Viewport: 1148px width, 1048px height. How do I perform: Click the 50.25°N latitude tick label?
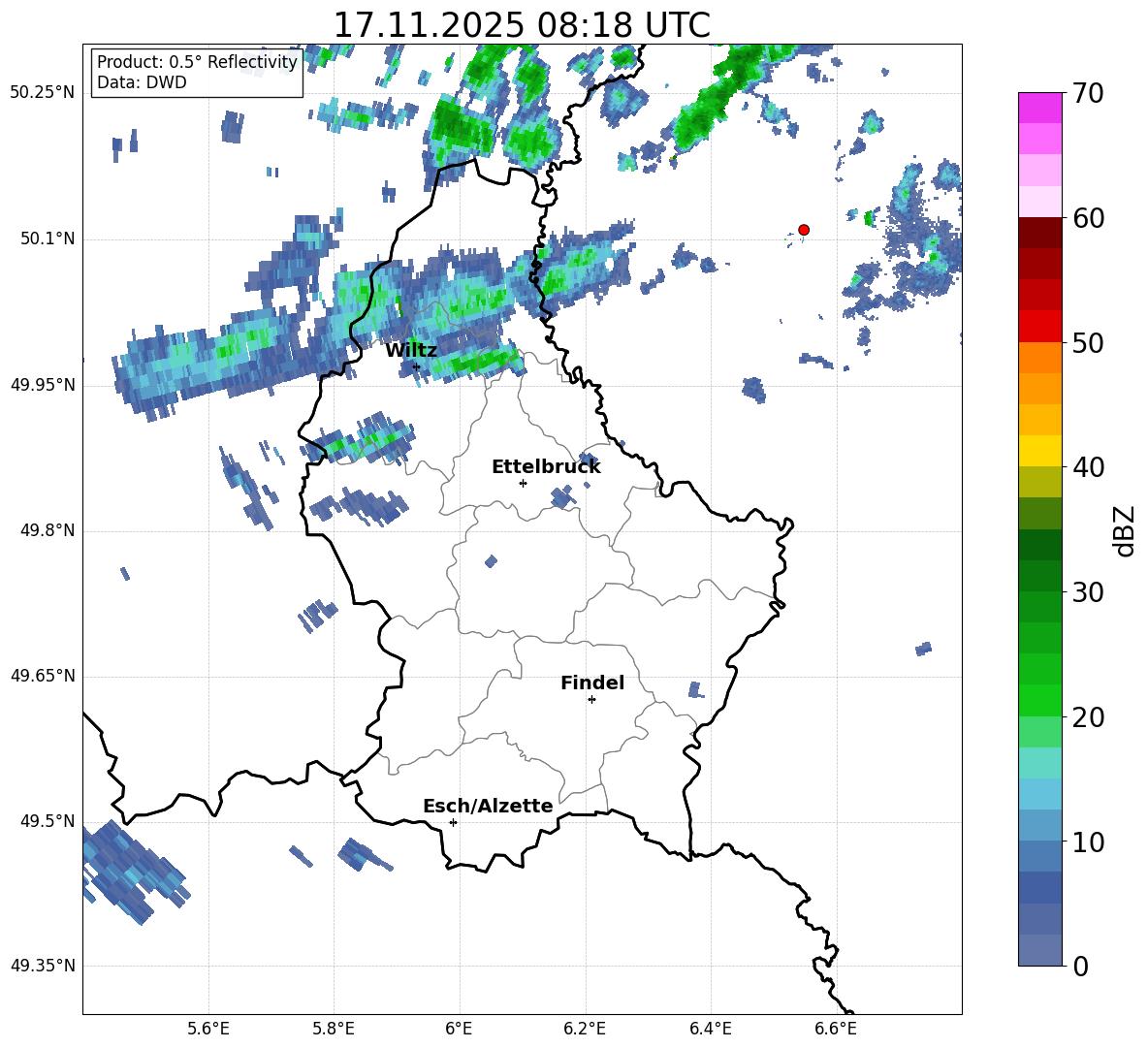[x=42, y=93]
